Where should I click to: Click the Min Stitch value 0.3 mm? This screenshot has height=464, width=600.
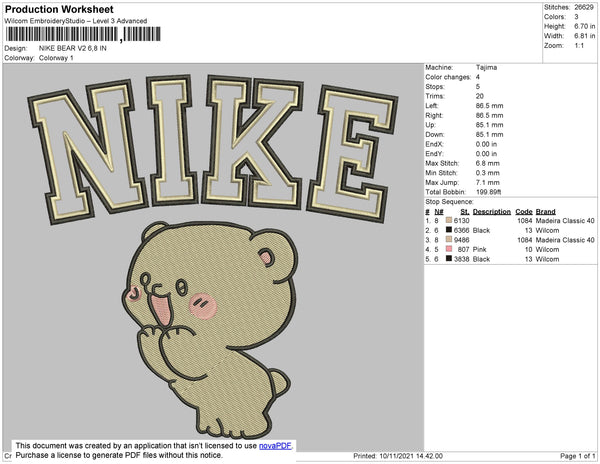488,173
